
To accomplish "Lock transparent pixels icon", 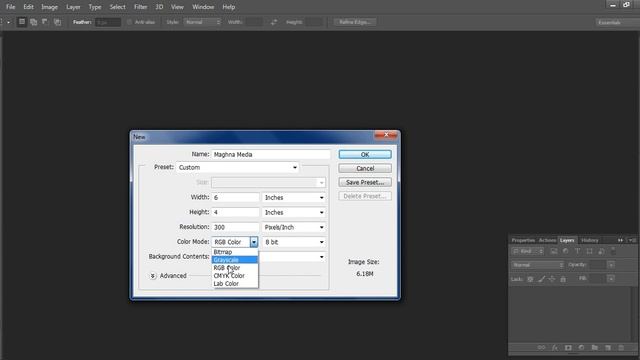I will 530,279.
